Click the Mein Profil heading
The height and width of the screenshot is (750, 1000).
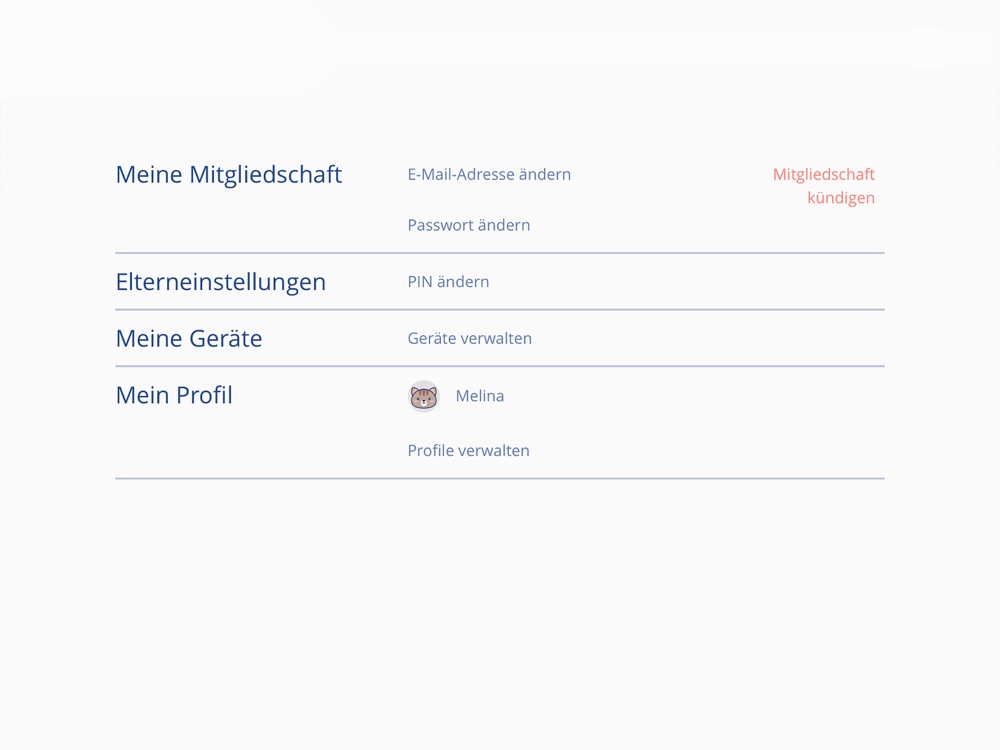click(x=174, y=395)
